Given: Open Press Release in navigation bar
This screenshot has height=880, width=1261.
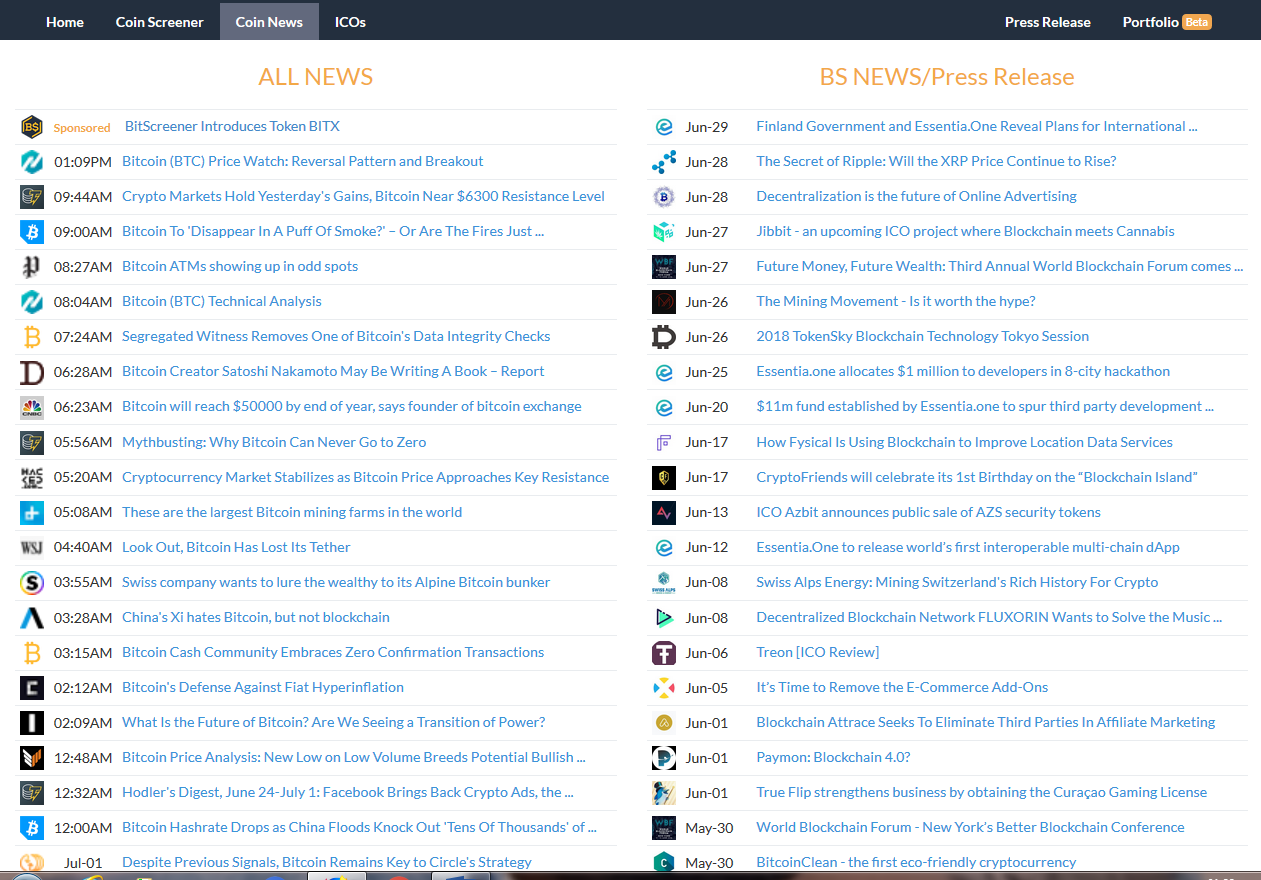Looking at the screenshot, I should coord(1048,22).
